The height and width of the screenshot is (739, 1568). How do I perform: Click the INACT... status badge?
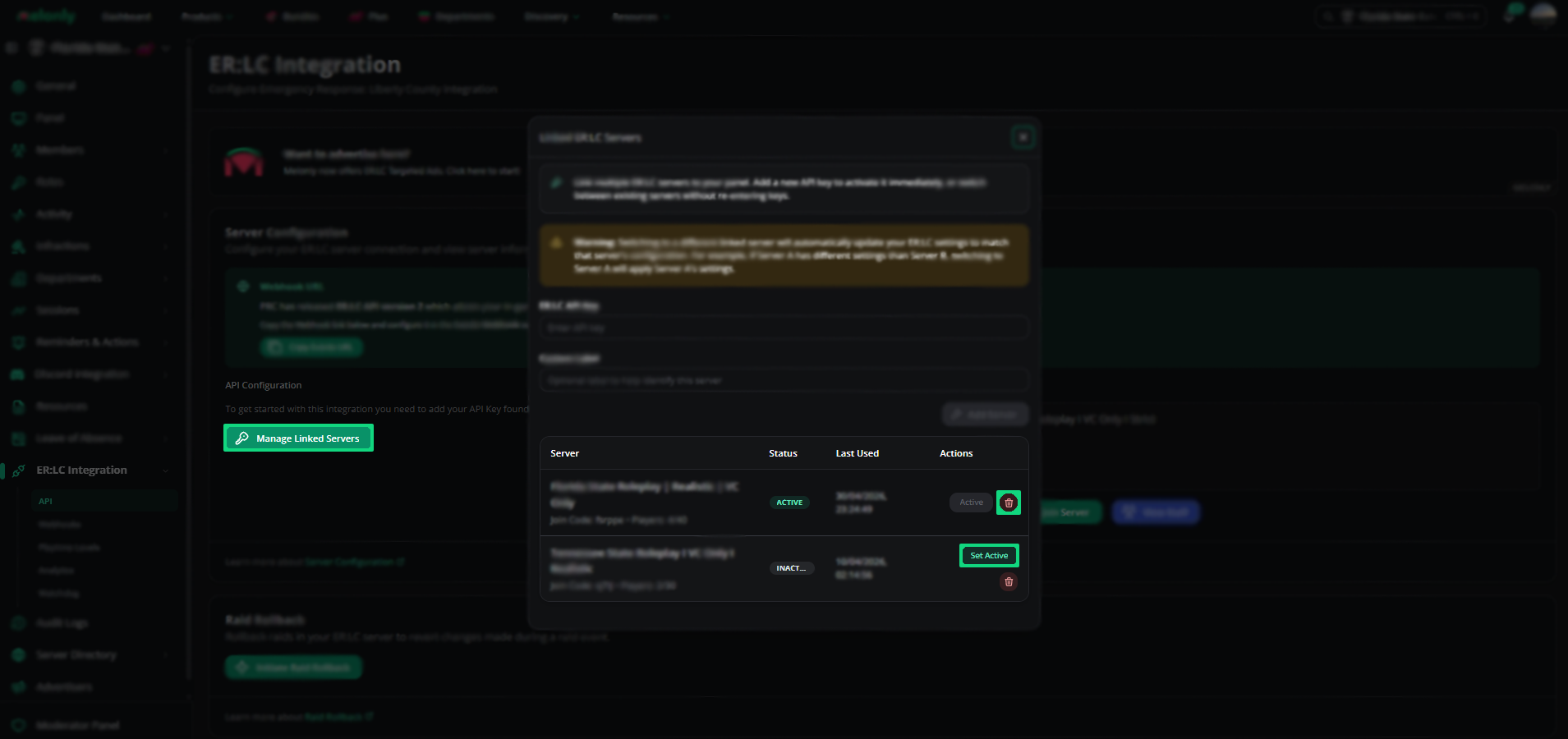791,568
